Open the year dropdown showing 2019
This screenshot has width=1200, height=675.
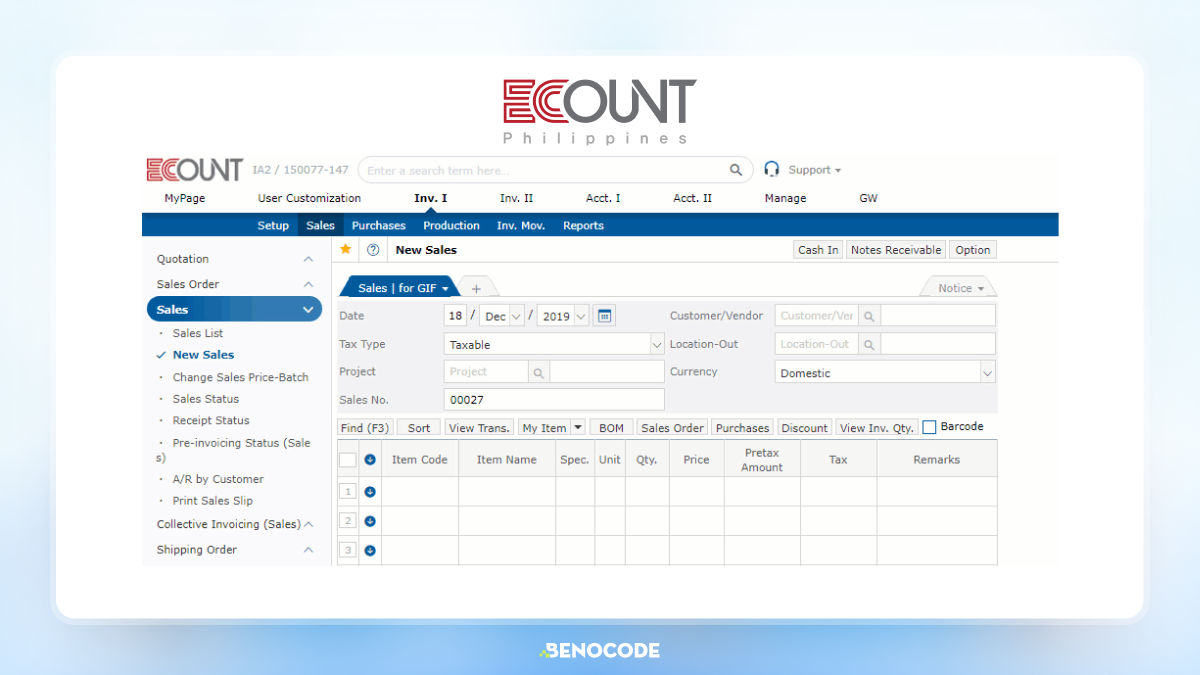[x=563, y=316]
